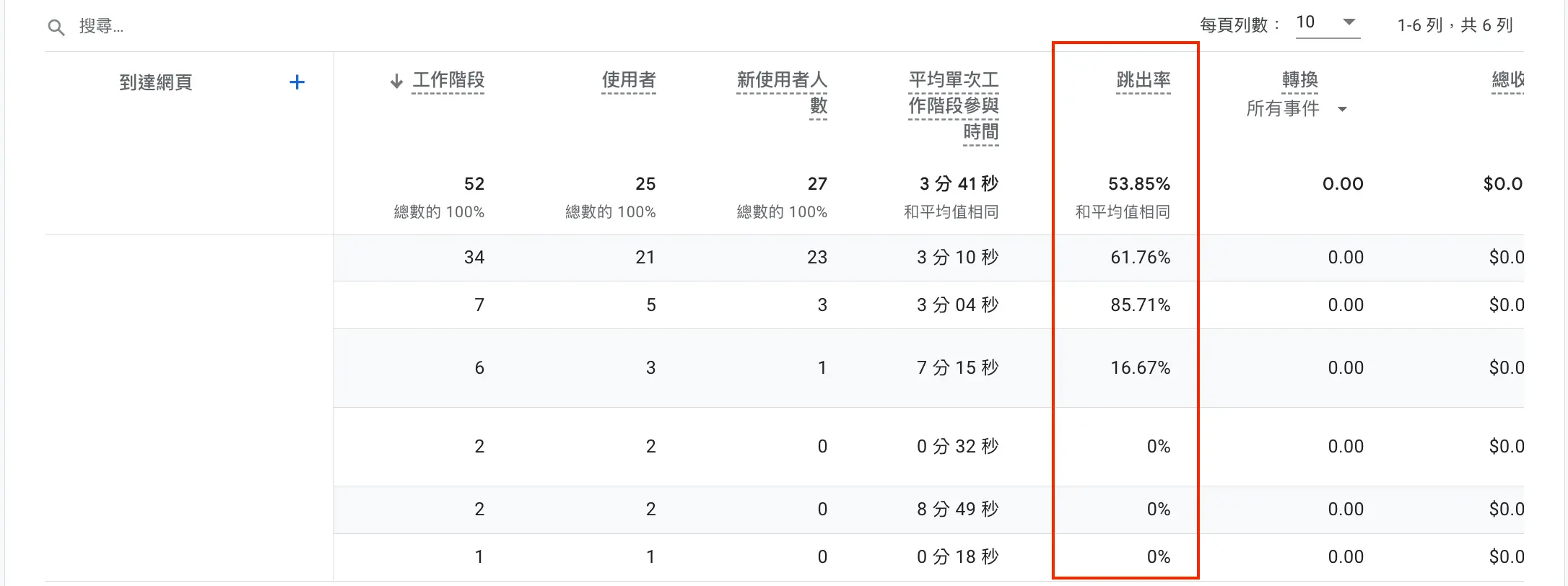Click the 8 分 49 秒 engagement cell
This screenshot has height=586, width=1568.
[958, 510]
